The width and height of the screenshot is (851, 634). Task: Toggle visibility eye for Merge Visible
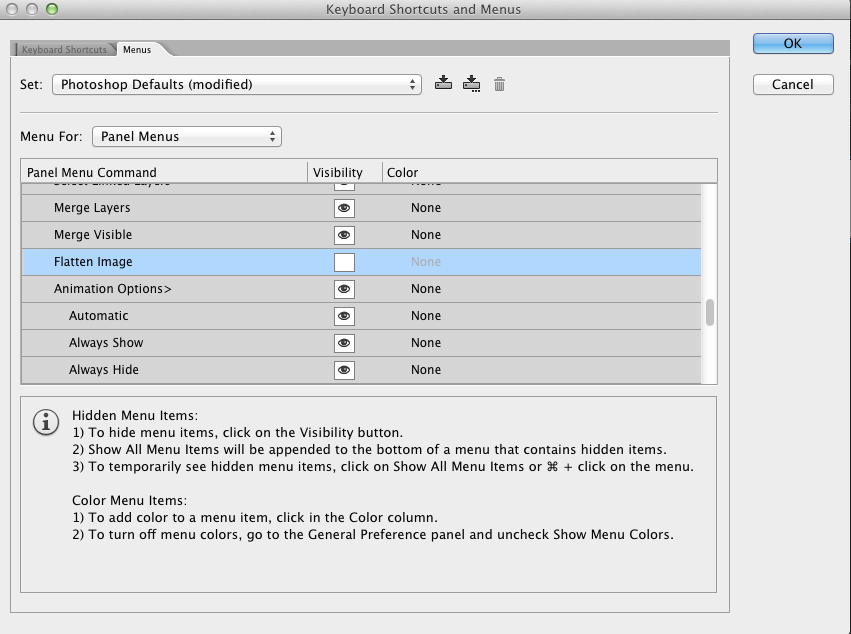click(x=344, y=235)
